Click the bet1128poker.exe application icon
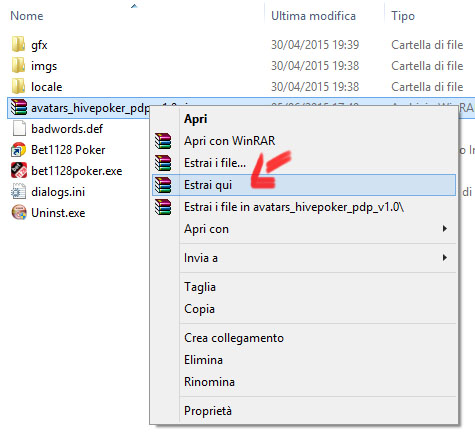Image resolution: width=475 pixels, height=436 pixels. [19, 171]
